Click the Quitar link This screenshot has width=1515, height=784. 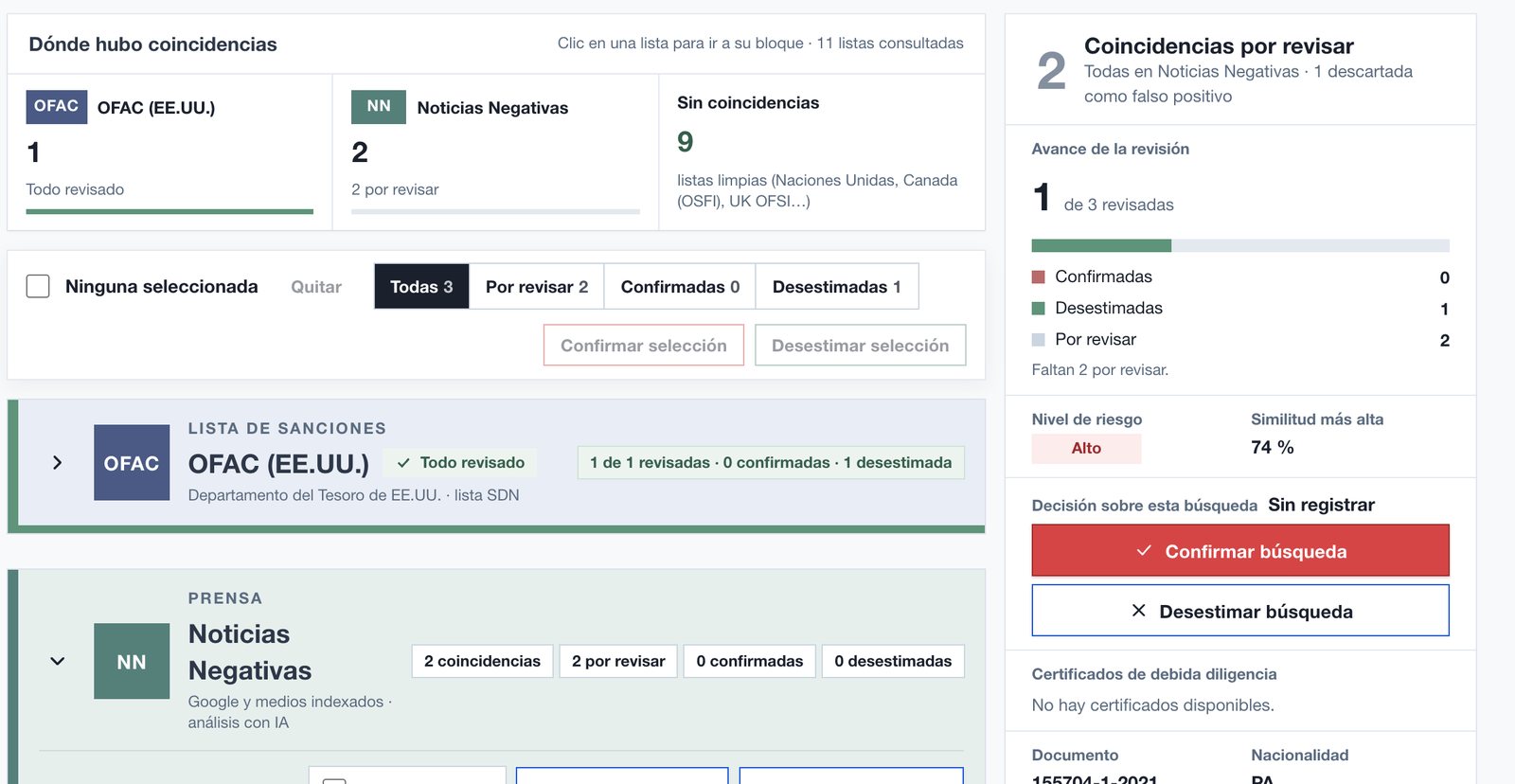(x=316, y=287)
